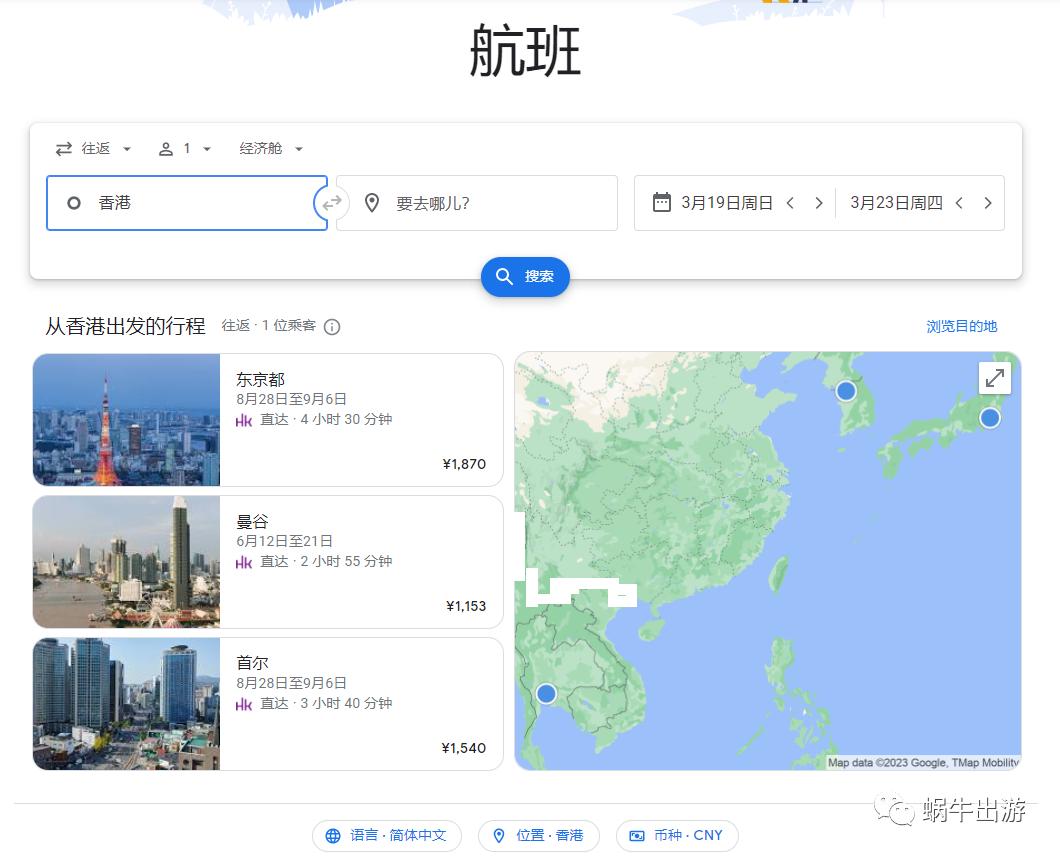Click the 曼谷 city photo thumbnail
Image resolution: width=1060 pixels, height=857 pixels.
click(x=126, y=561)
